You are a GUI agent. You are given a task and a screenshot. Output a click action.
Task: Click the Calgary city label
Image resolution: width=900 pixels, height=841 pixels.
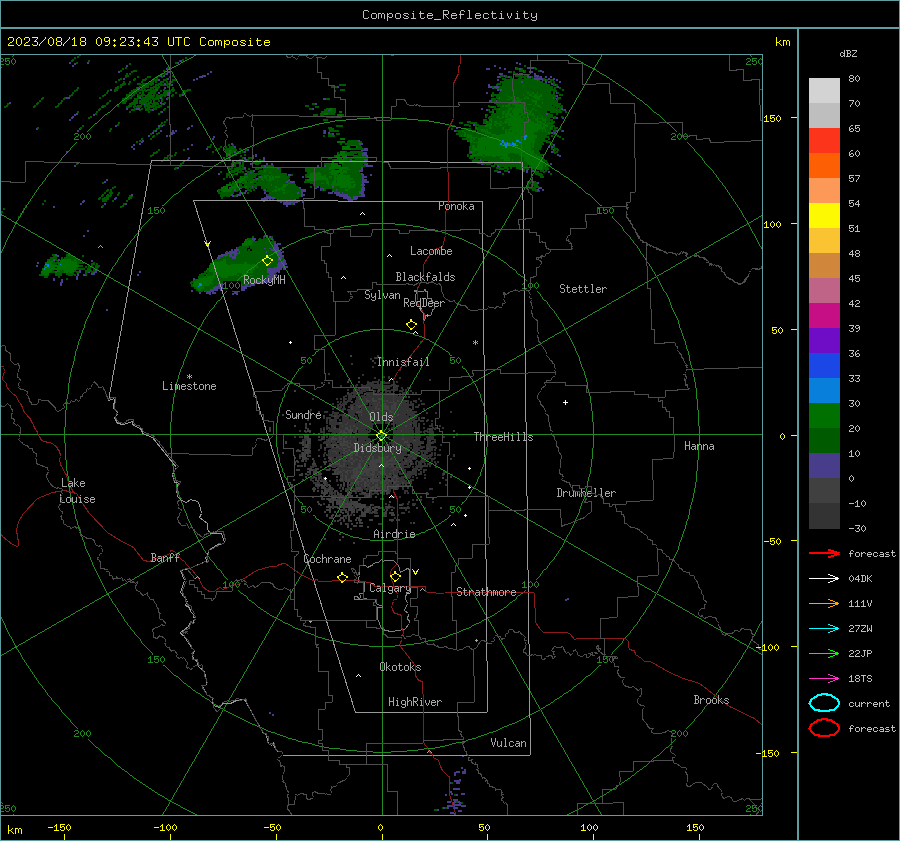[390, 588]
